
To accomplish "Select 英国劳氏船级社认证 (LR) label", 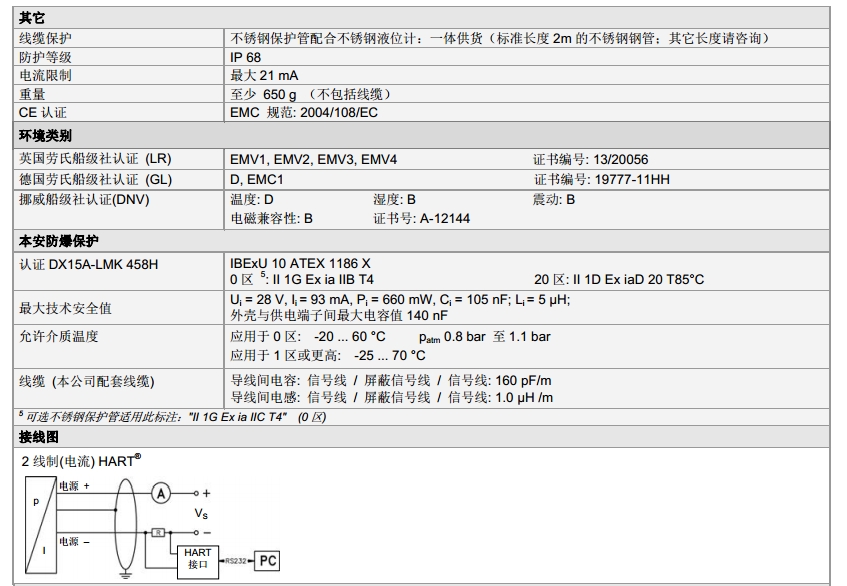I will [95, 159].
